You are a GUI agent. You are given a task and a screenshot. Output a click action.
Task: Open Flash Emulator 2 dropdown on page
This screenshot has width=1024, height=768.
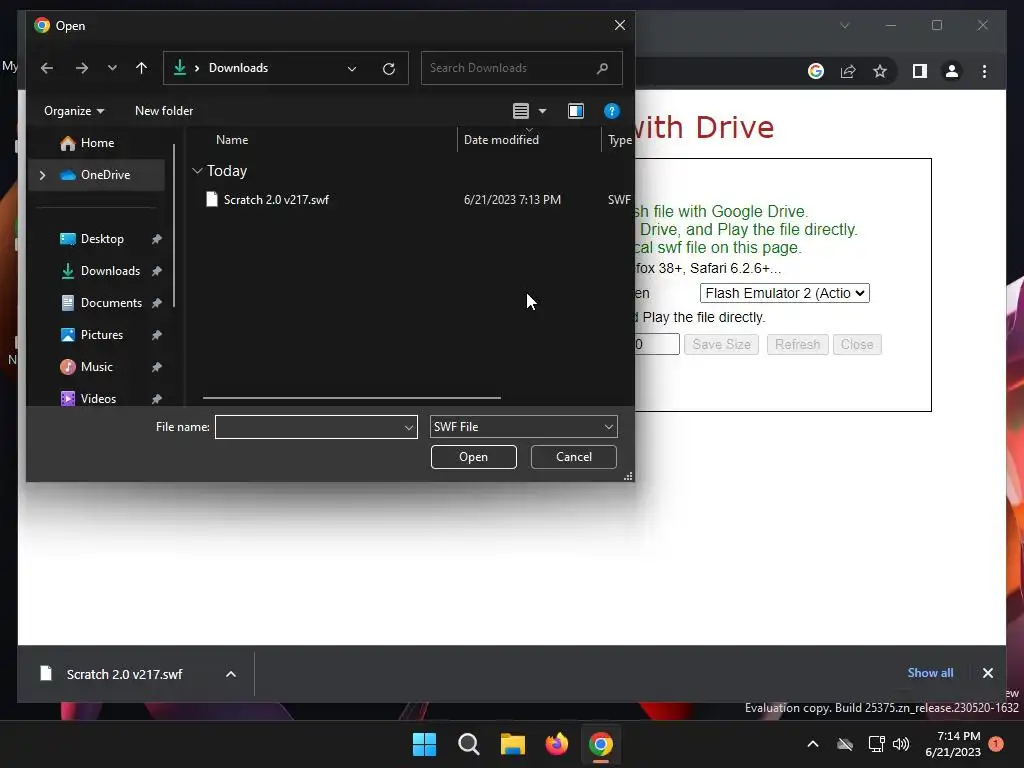(x=784, y=293)
